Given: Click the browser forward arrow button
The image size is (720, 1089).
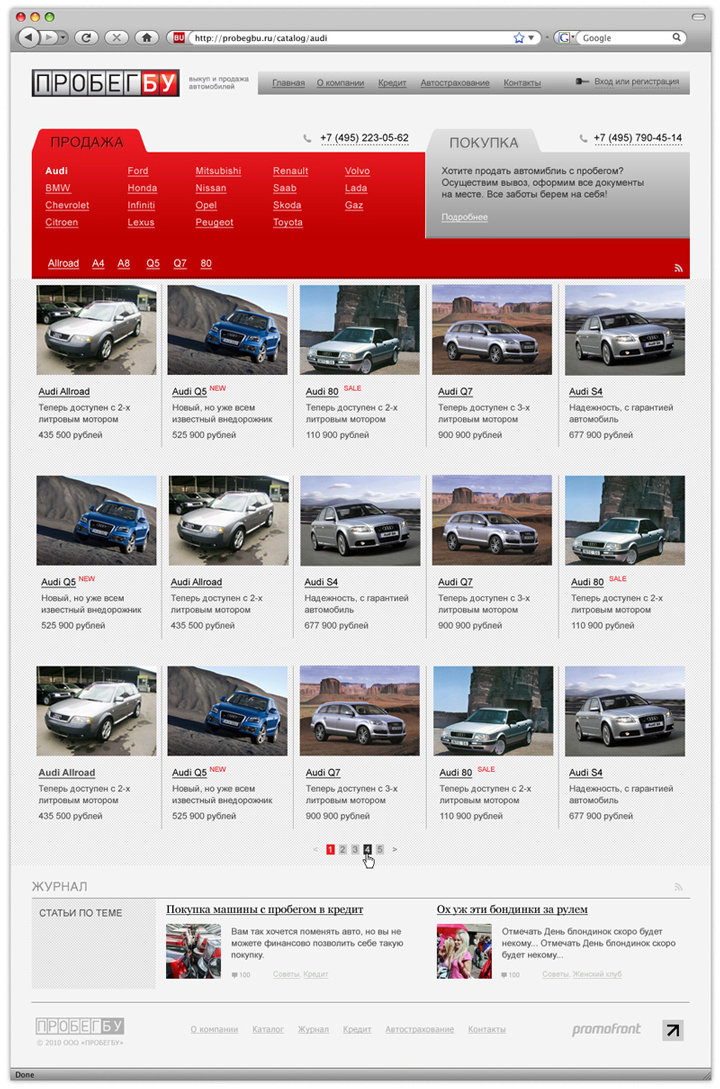Looking at the screenshot, I should 49,38.
